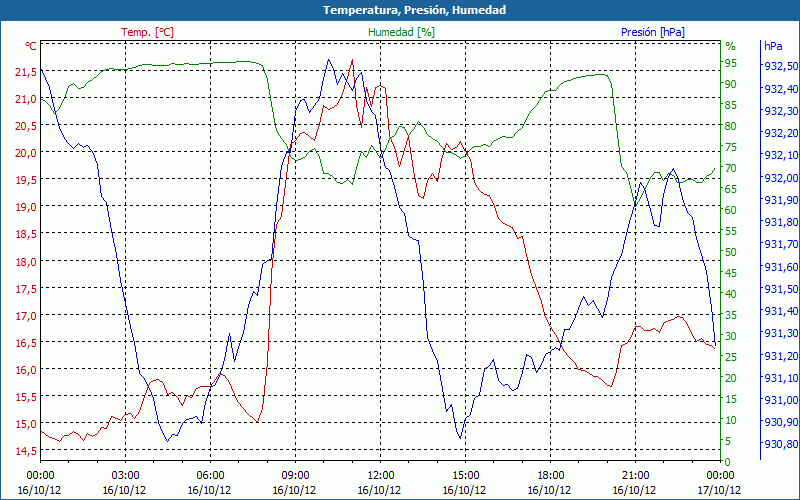800x500 pixels.
Task: Click the °C unit label on the left axis
Action: pos(31,46)
